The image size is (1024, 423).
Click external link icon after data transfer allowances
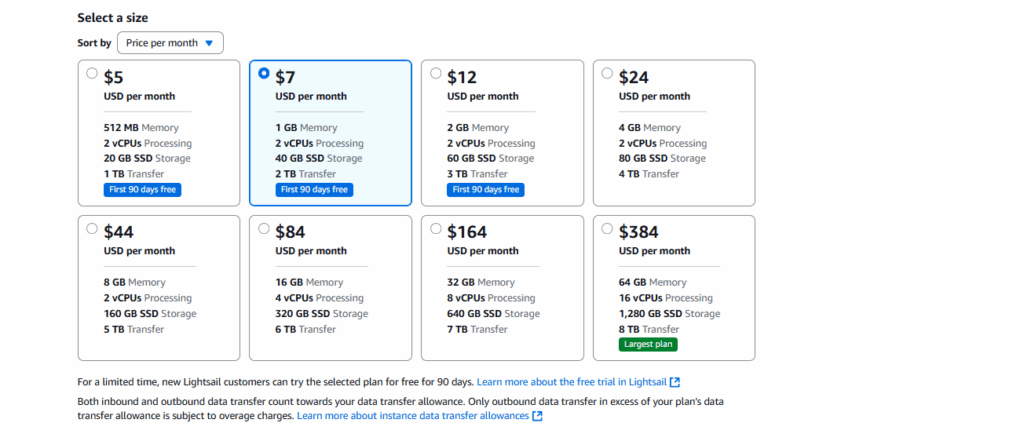click(537, 416)
